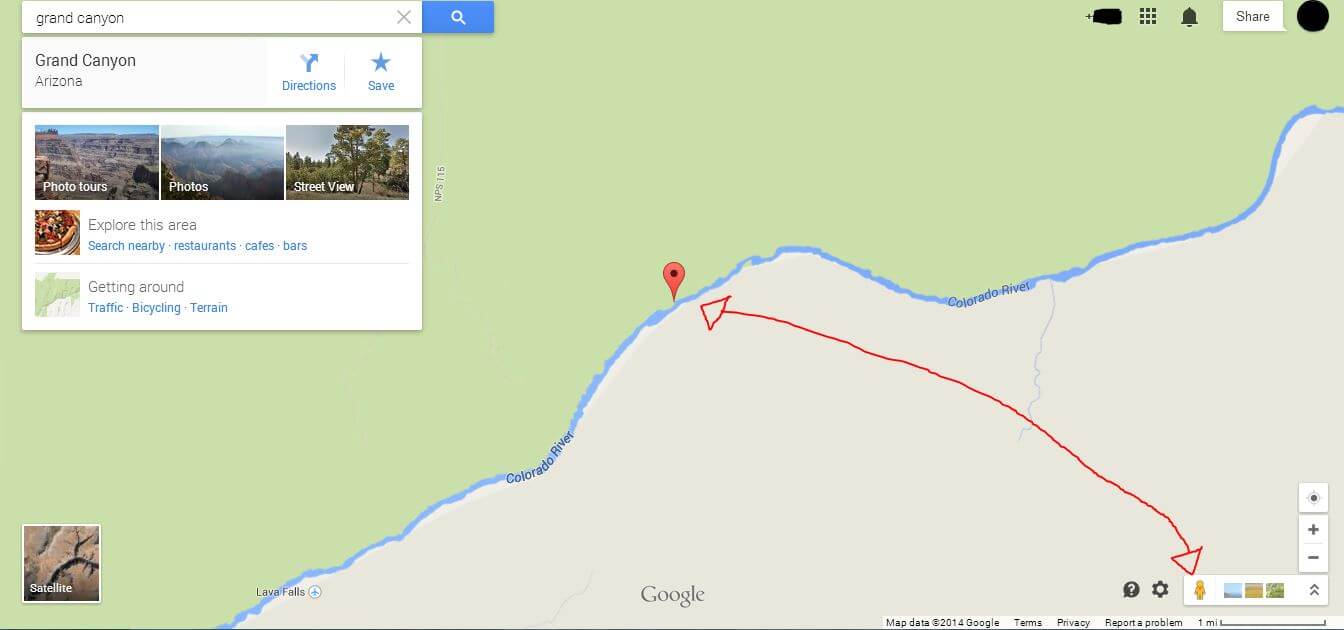Toggle the Terrain layer link
This screenshot has width=1344, height=630.
point(209,308)
